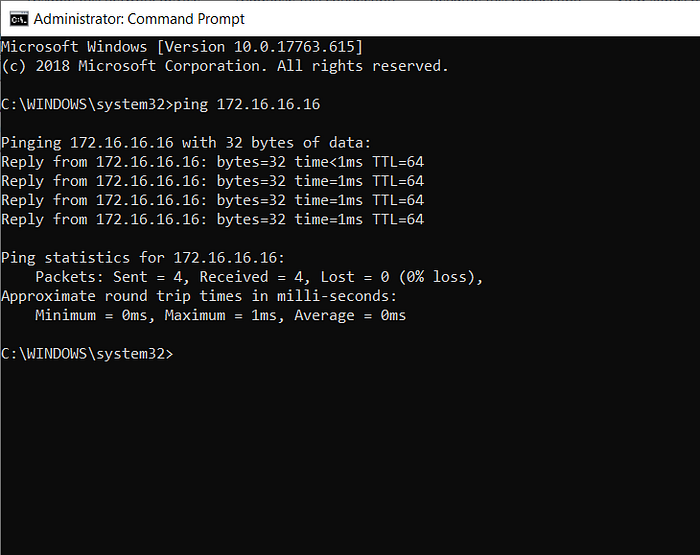Image resolution: width=700 pixels, height=555 pixels.
Task: Click the Approximate round trip times line
Action: click(x=199, y=296)
